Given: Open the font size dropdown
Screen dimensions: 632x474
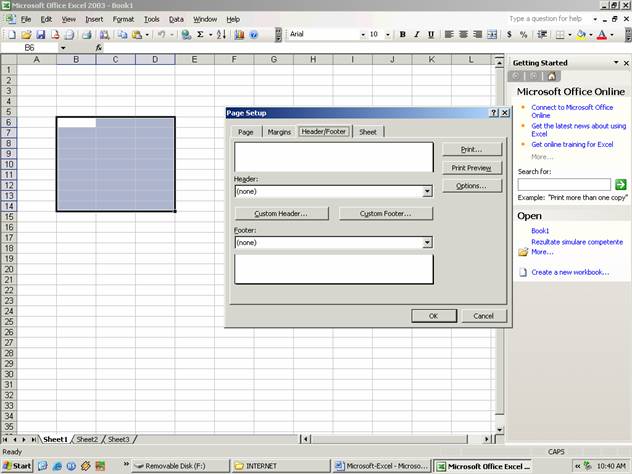Looking at the screenshot, I should (x=388, y=35).
